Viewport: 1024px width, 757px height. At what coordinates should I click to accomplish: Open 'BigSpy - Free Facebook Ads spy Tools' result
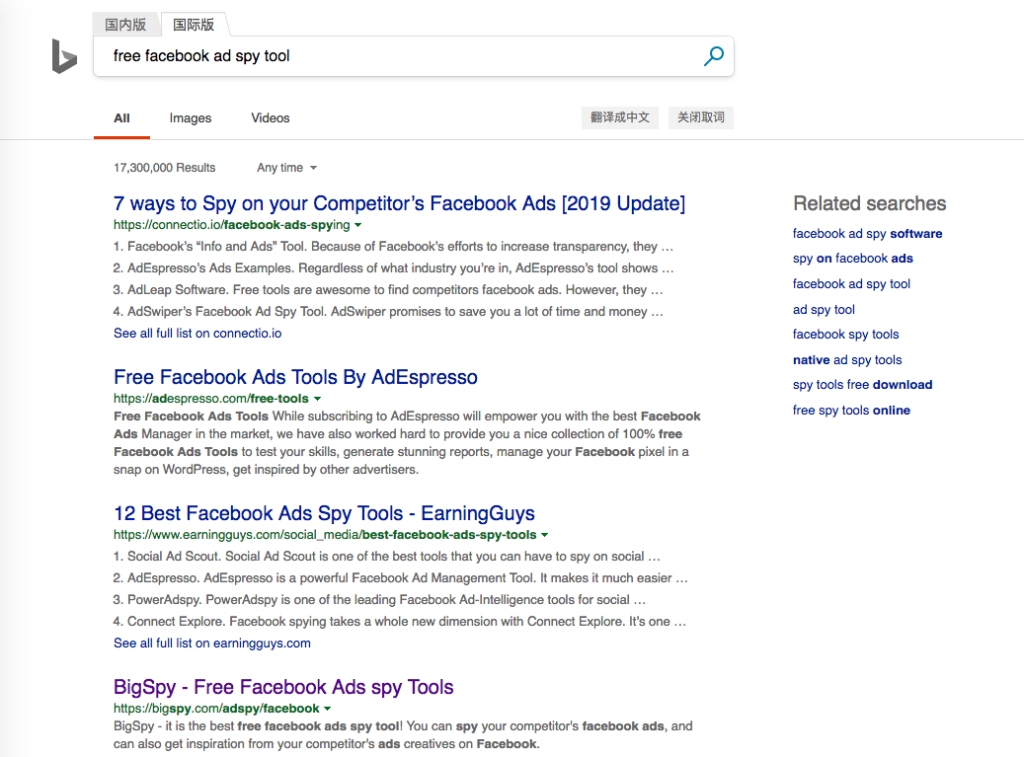283,687
